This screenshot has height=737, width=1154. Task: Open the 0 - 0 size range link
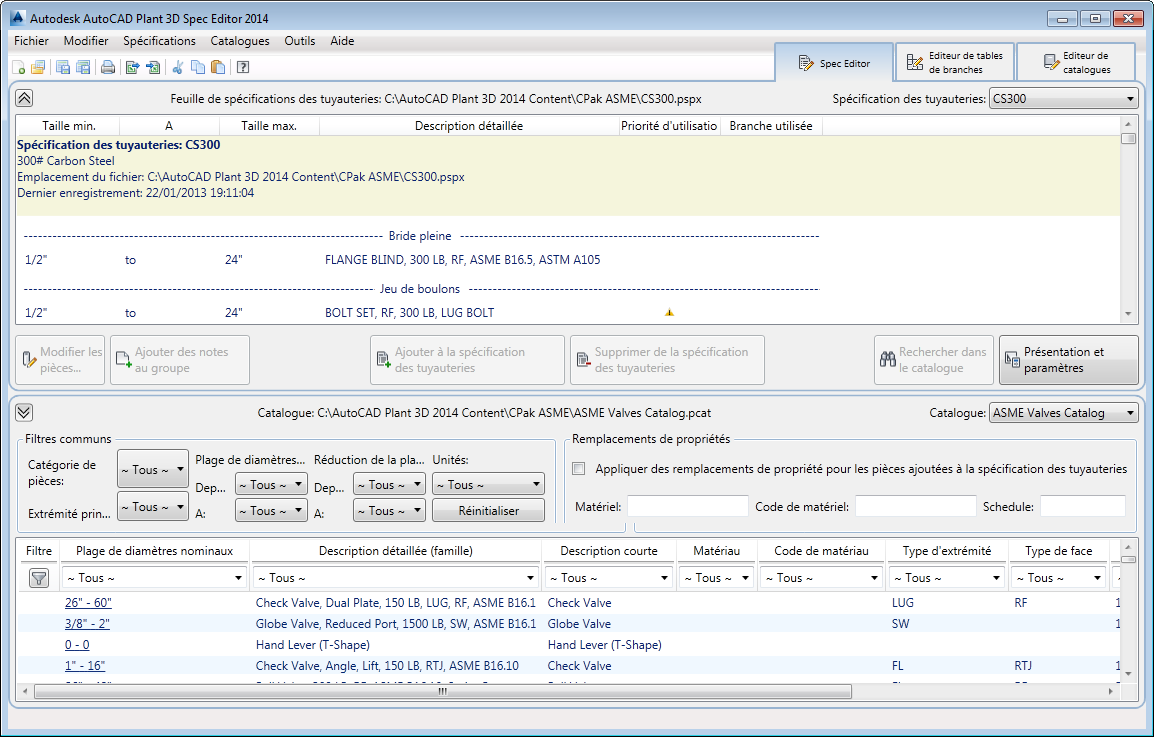point(77,645)
